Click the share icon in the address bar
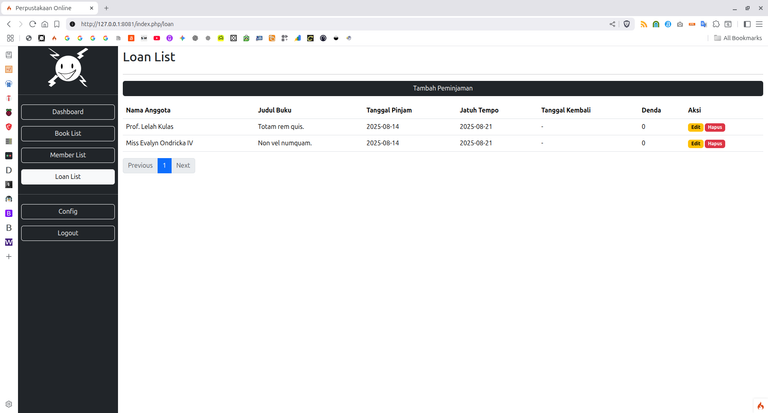 click(612, 24)
